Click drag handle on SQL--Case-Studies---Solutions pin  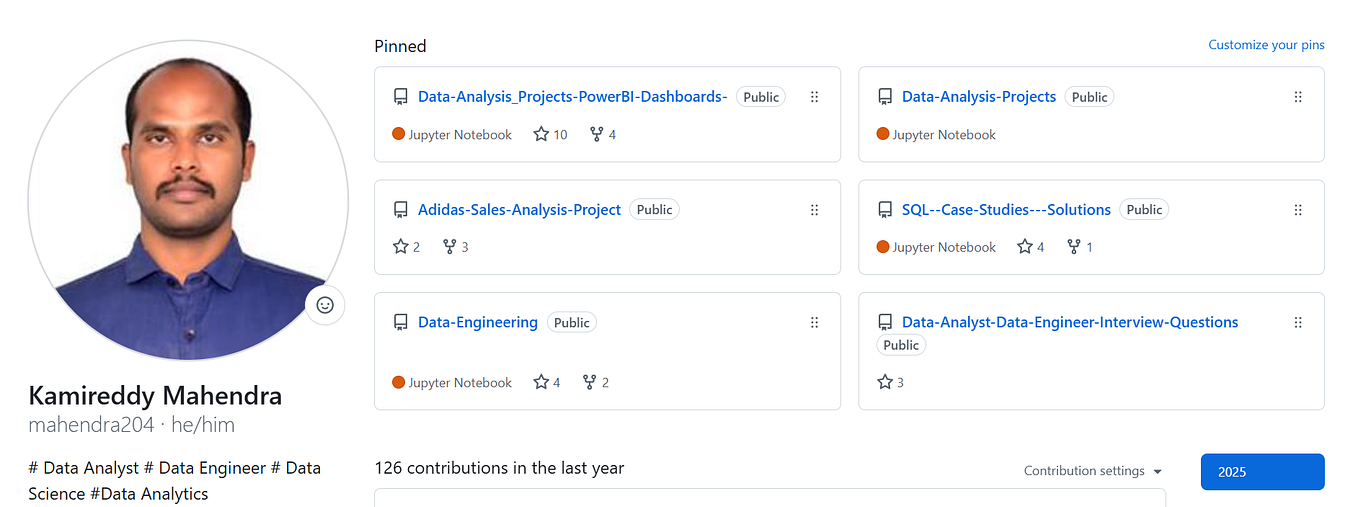[x=1298, y=210]
